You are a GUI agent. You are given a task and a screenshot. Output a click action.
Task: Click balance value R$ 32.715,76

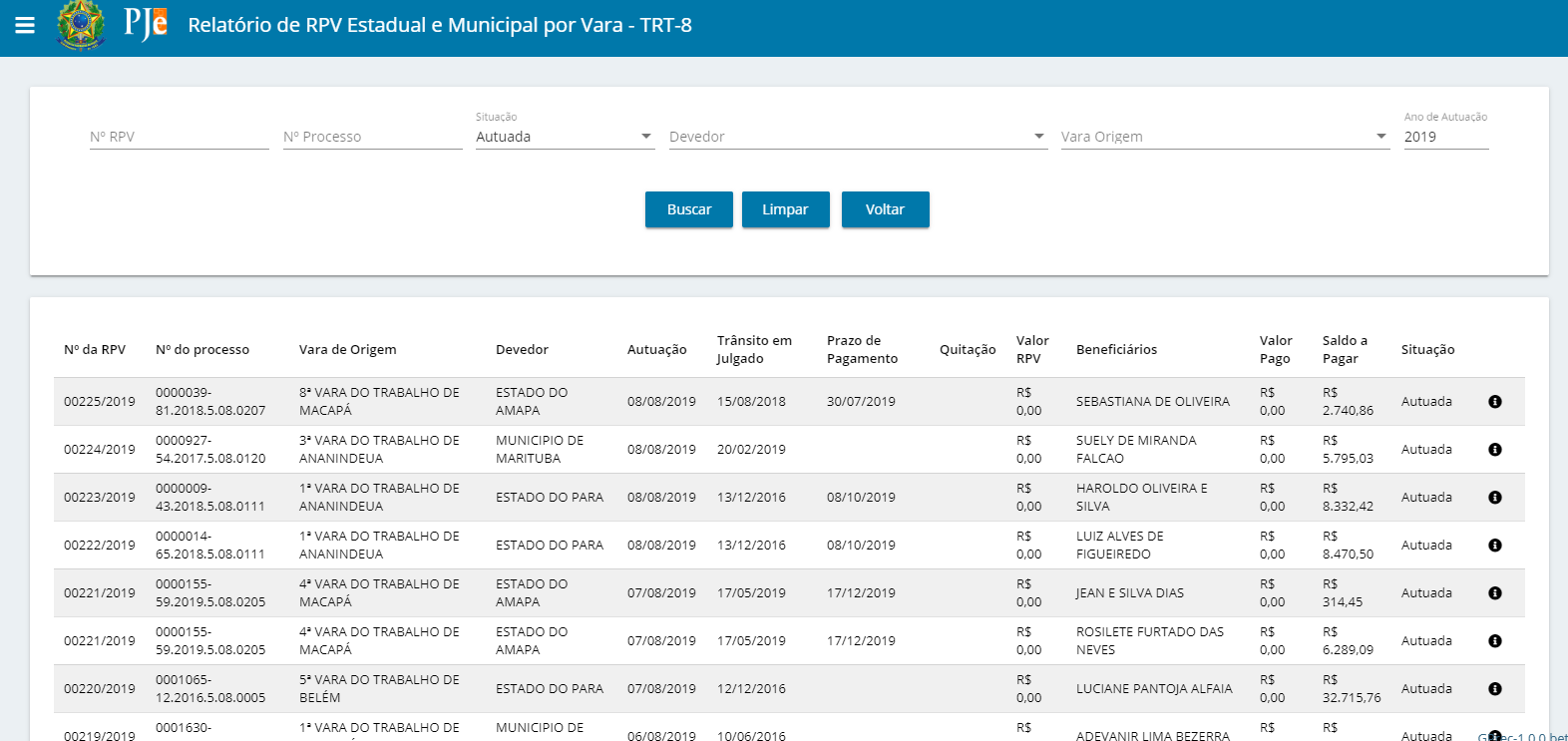tap(1352, 689)
